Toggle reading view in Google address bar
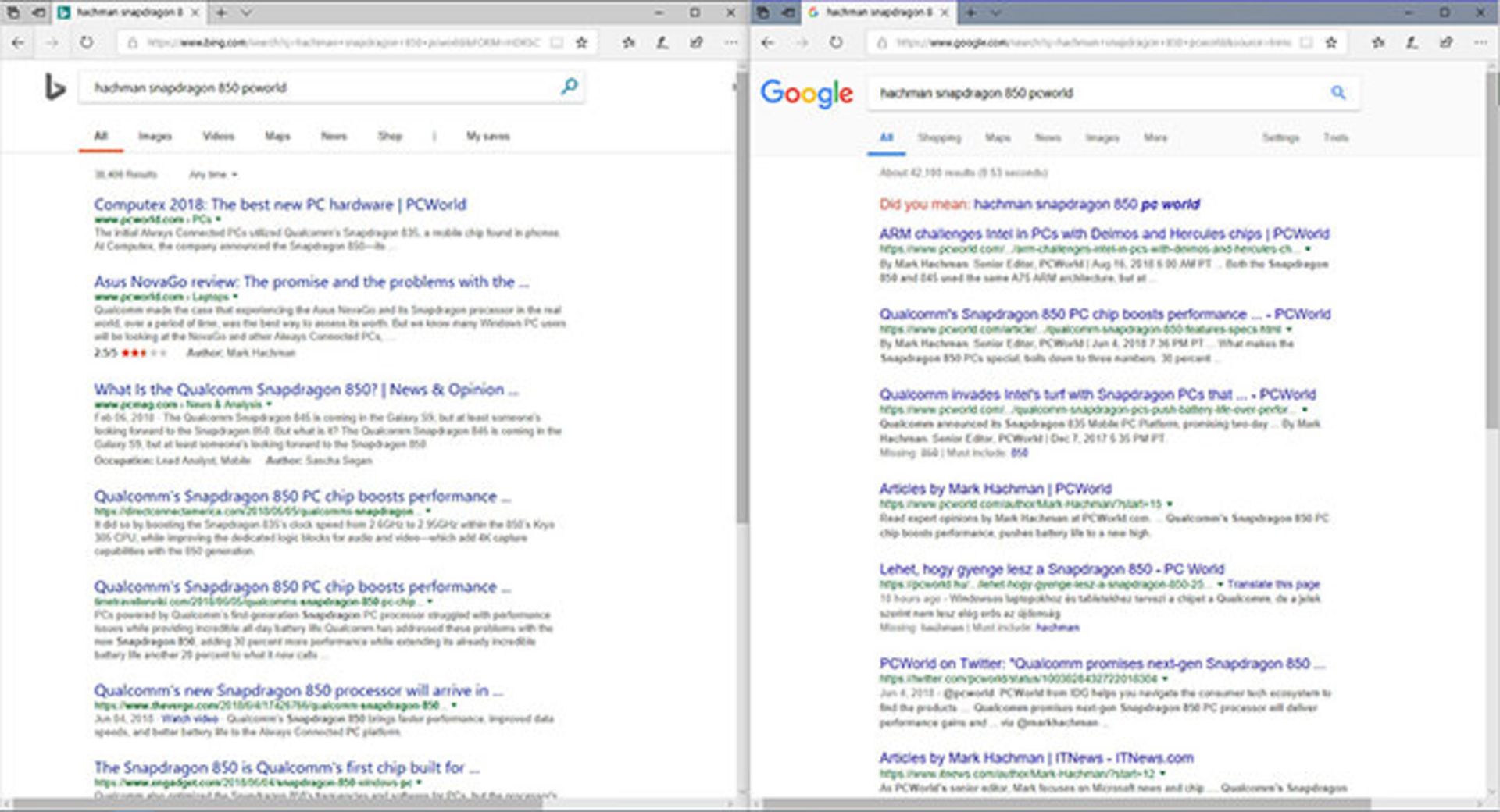 click(1305, 43)
